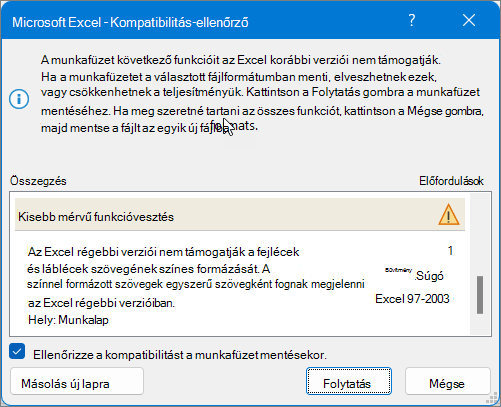This screenshot has width=501, height=407.
Task: Click the blue information icon
Action: [19, 99]
